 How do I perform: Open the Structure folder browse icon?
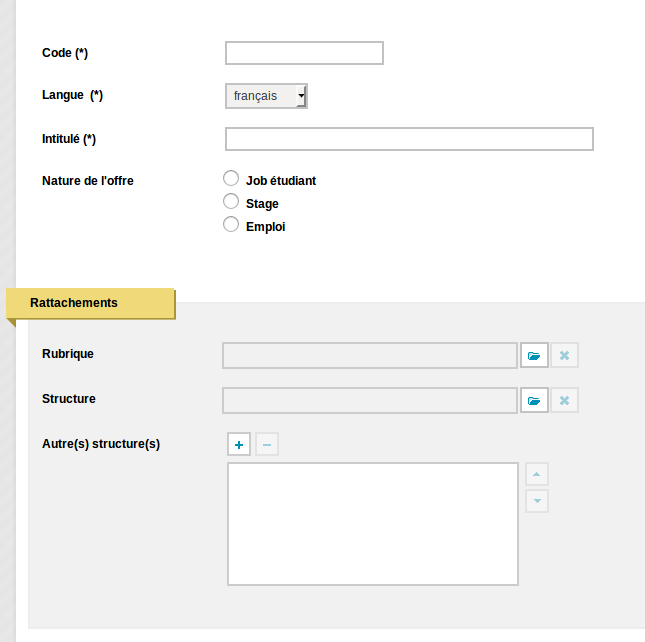pos(534,400)
